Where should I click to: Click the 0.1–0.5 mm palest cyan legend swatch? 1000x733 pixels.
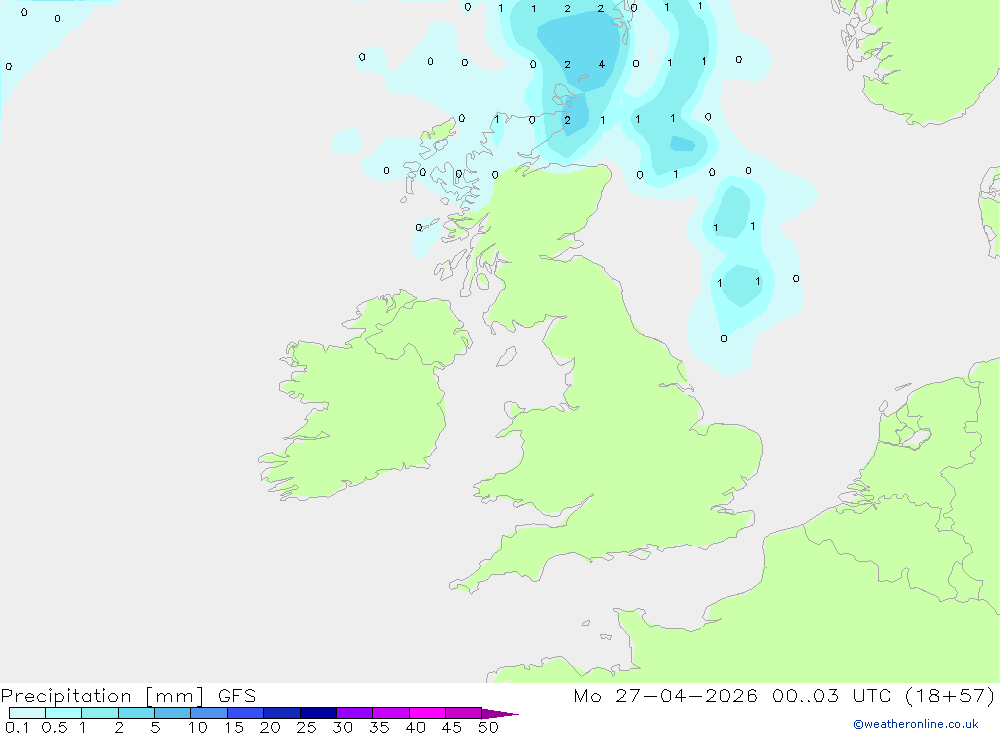pos(27,713)
